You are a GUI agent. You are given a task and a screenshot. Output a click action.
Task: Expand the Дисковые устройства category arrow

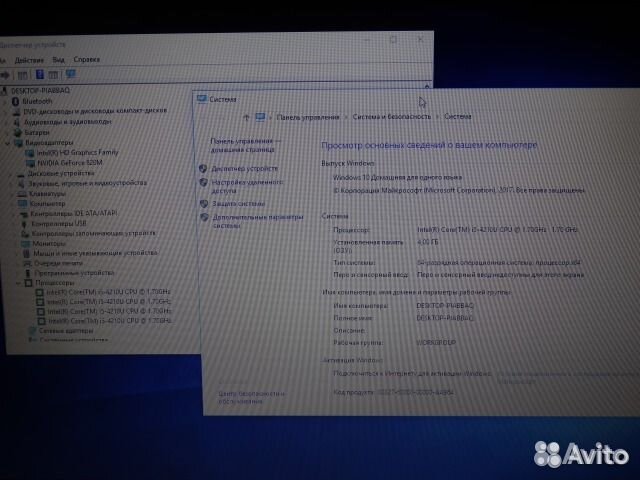click(x=9, y=174)
